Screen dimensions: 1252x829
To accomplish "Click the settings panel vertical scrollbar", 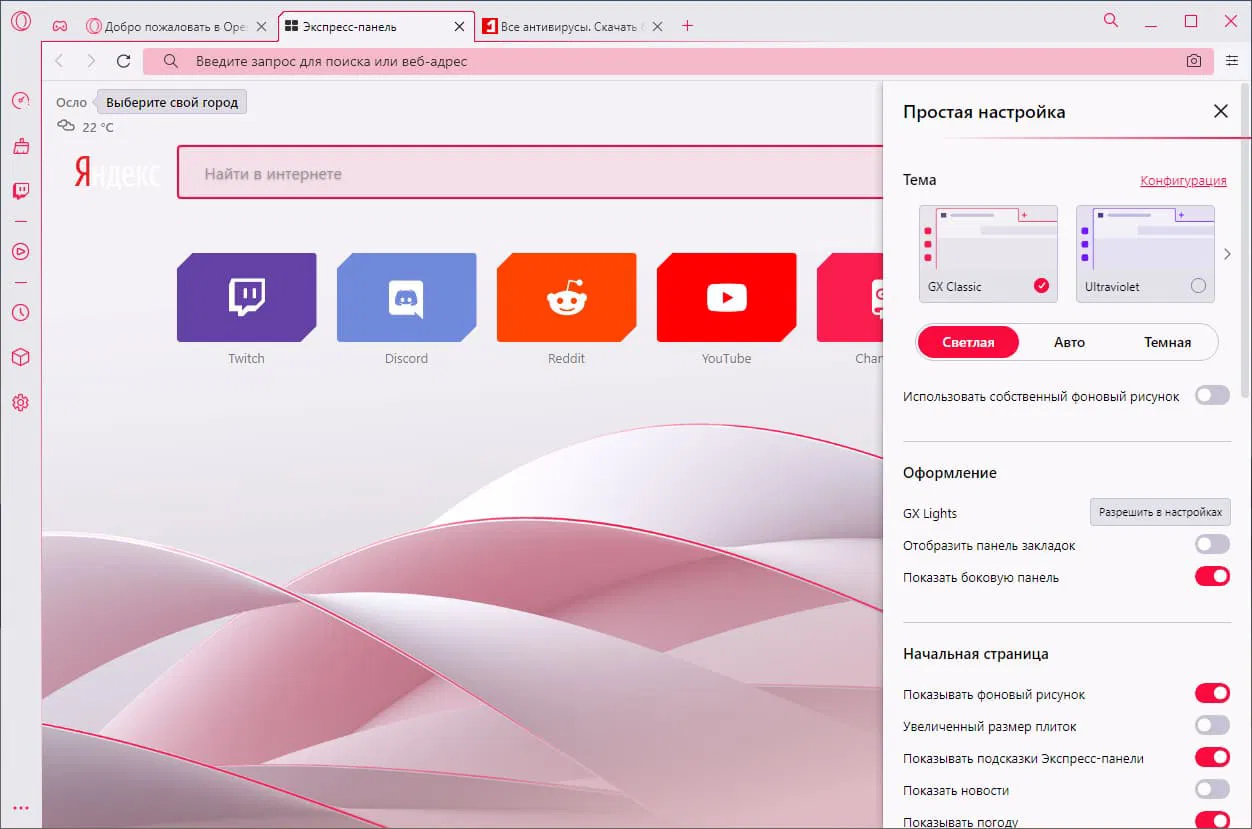I will point(1246,240).
